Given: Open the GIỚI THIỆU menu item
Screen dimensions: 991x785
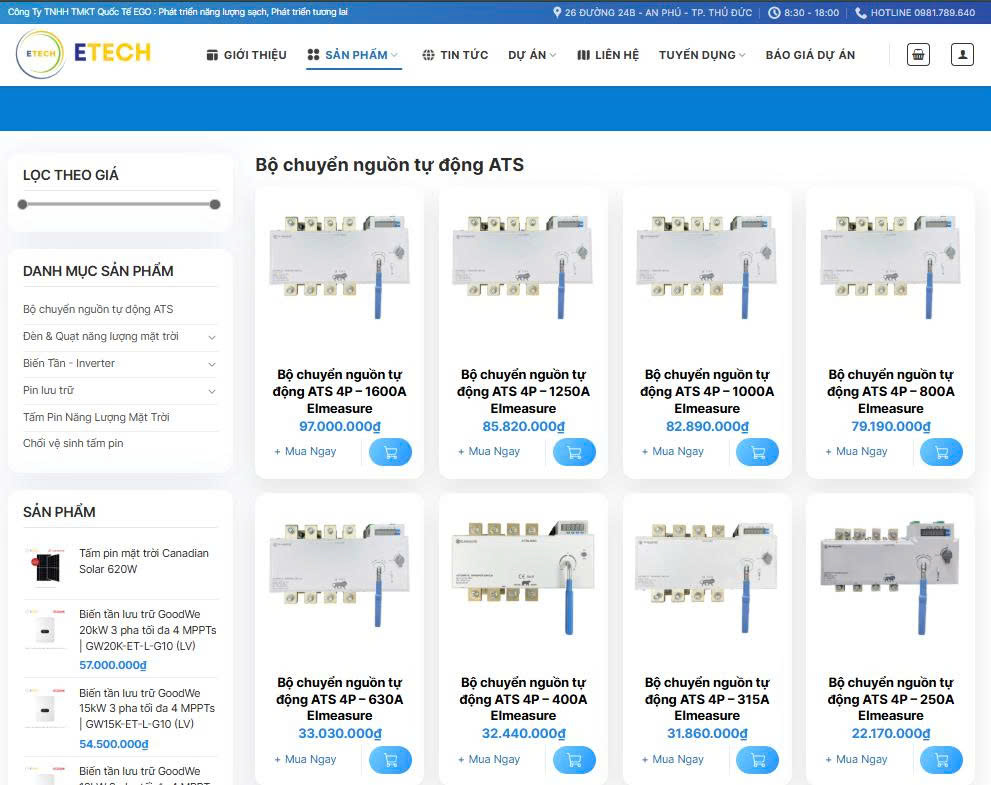Looking at the screenshot, I should tap(246, 55).
